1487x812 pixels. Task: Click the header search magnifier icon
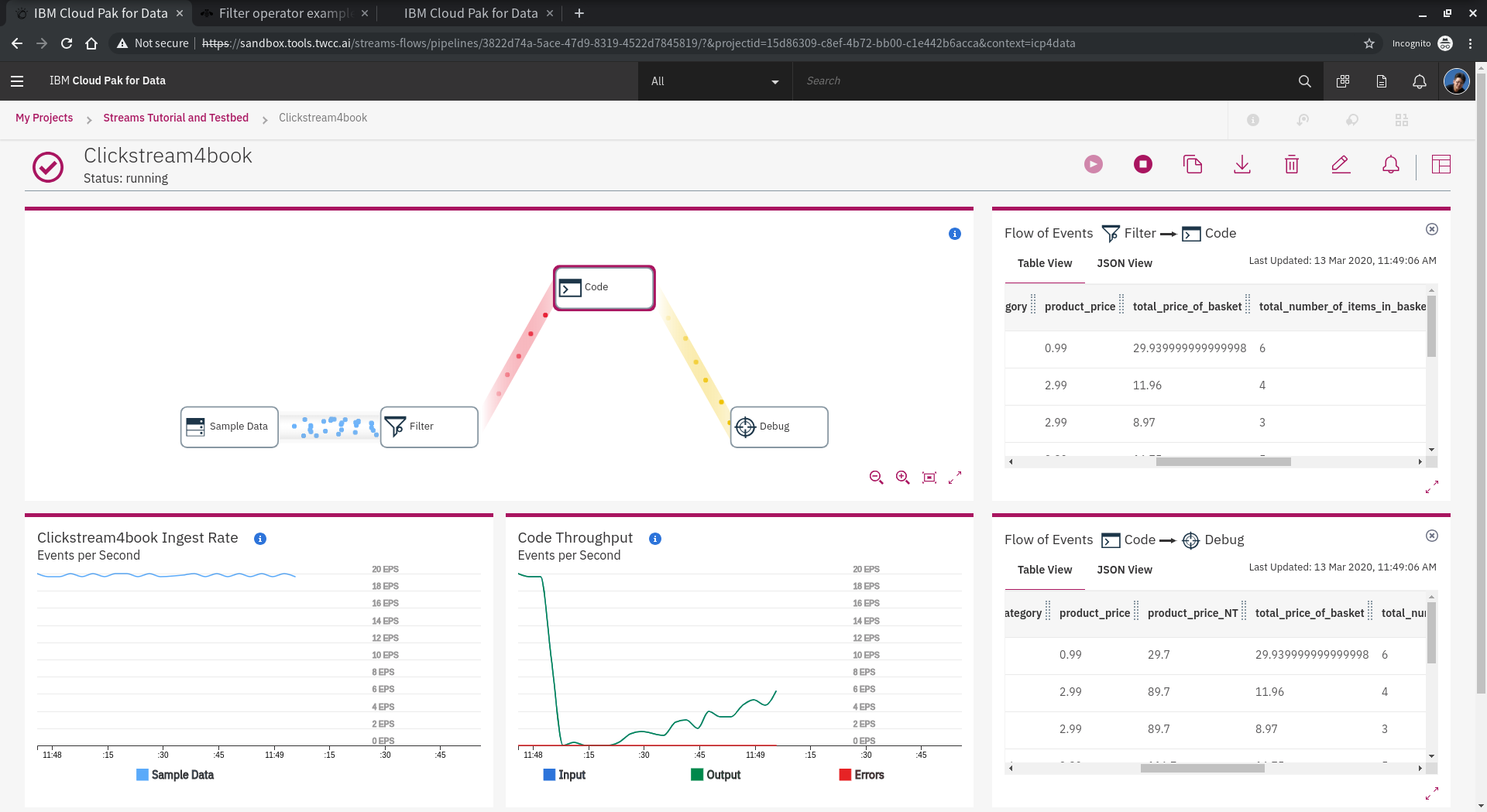click(1305, 81)
